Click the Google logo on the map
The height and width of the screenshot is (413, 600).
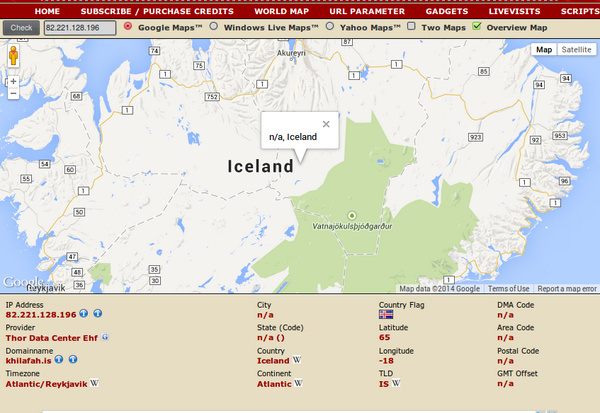(23, 282)
